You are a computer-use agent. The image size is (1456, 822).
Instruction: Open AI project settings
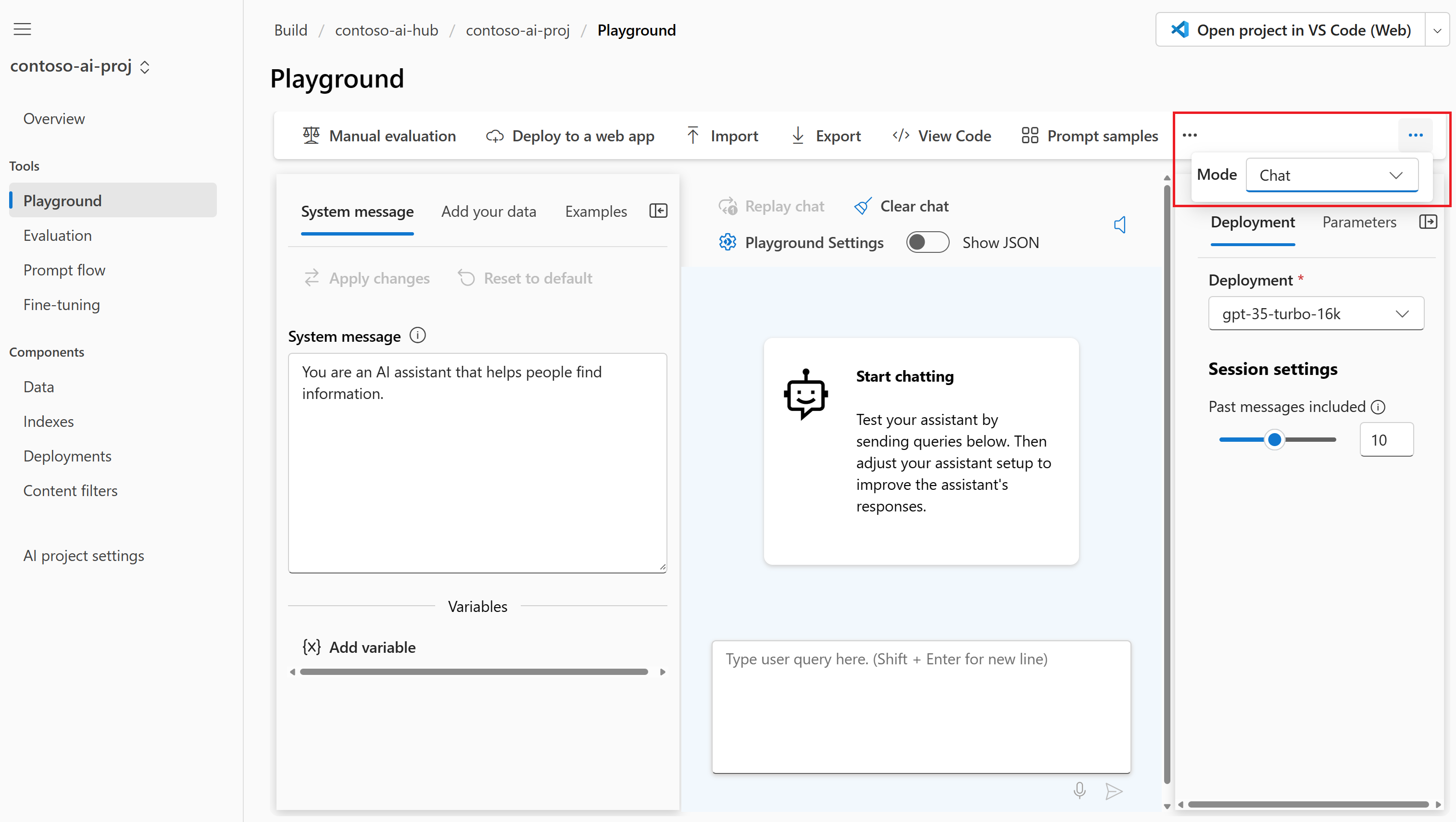[x=84, y=555]
